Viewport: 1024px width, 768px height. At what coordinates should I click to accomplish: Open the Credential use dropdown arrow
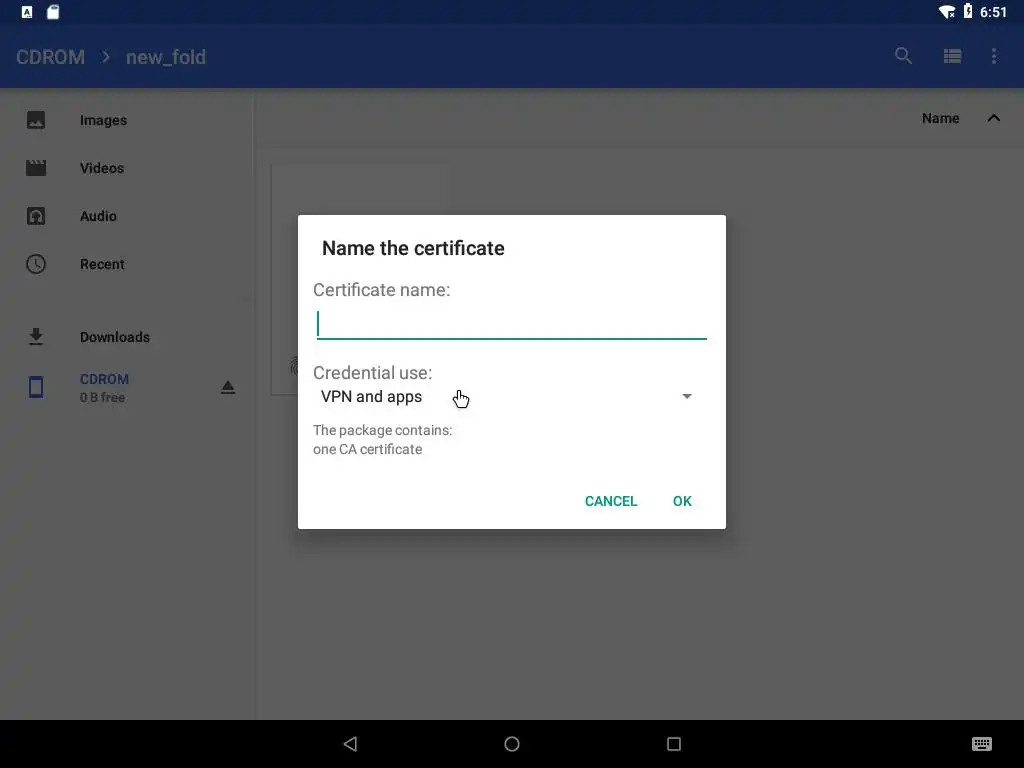coord(687,396)
